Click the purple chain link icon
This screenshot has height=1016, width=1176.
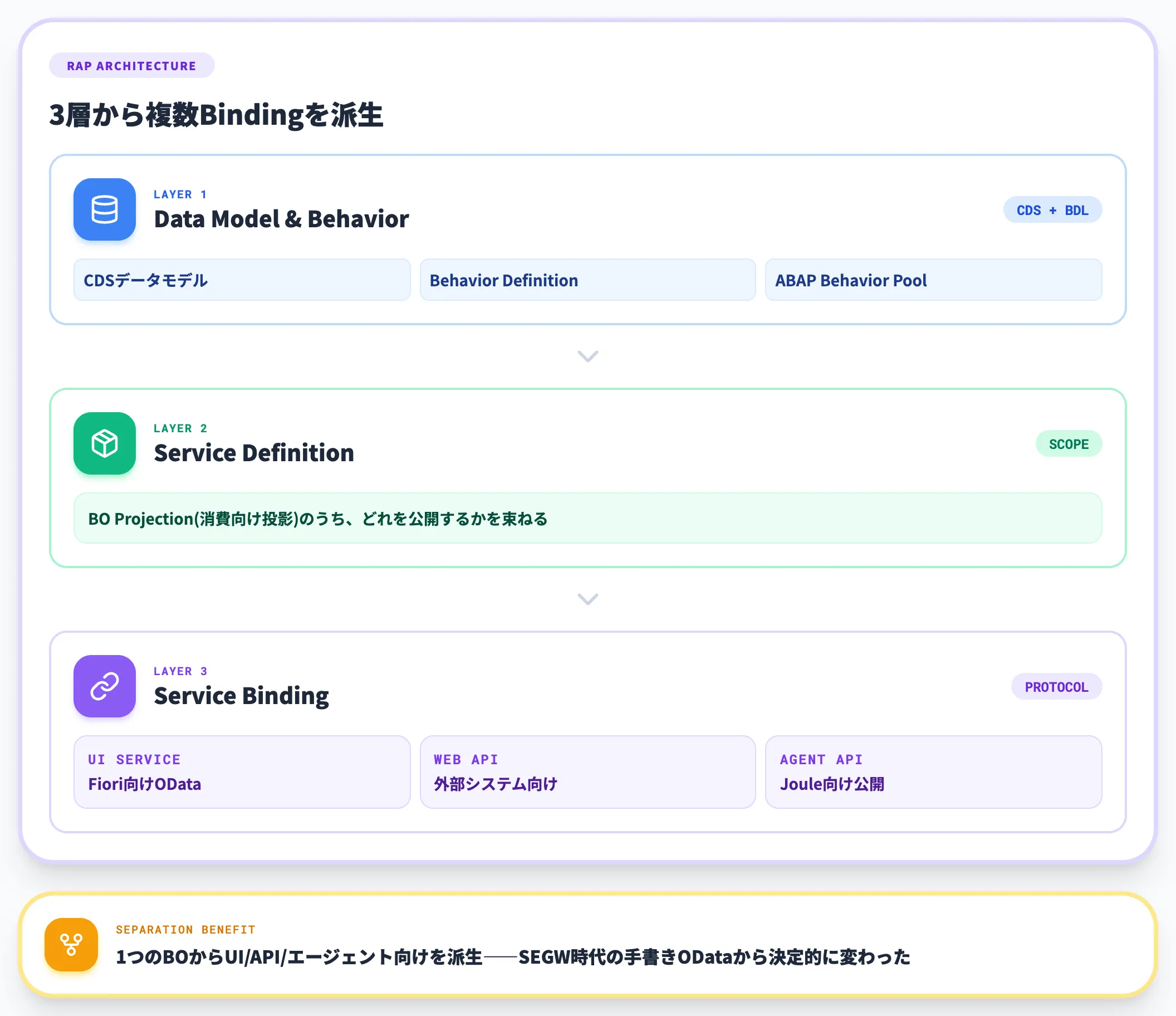point(105,686)
